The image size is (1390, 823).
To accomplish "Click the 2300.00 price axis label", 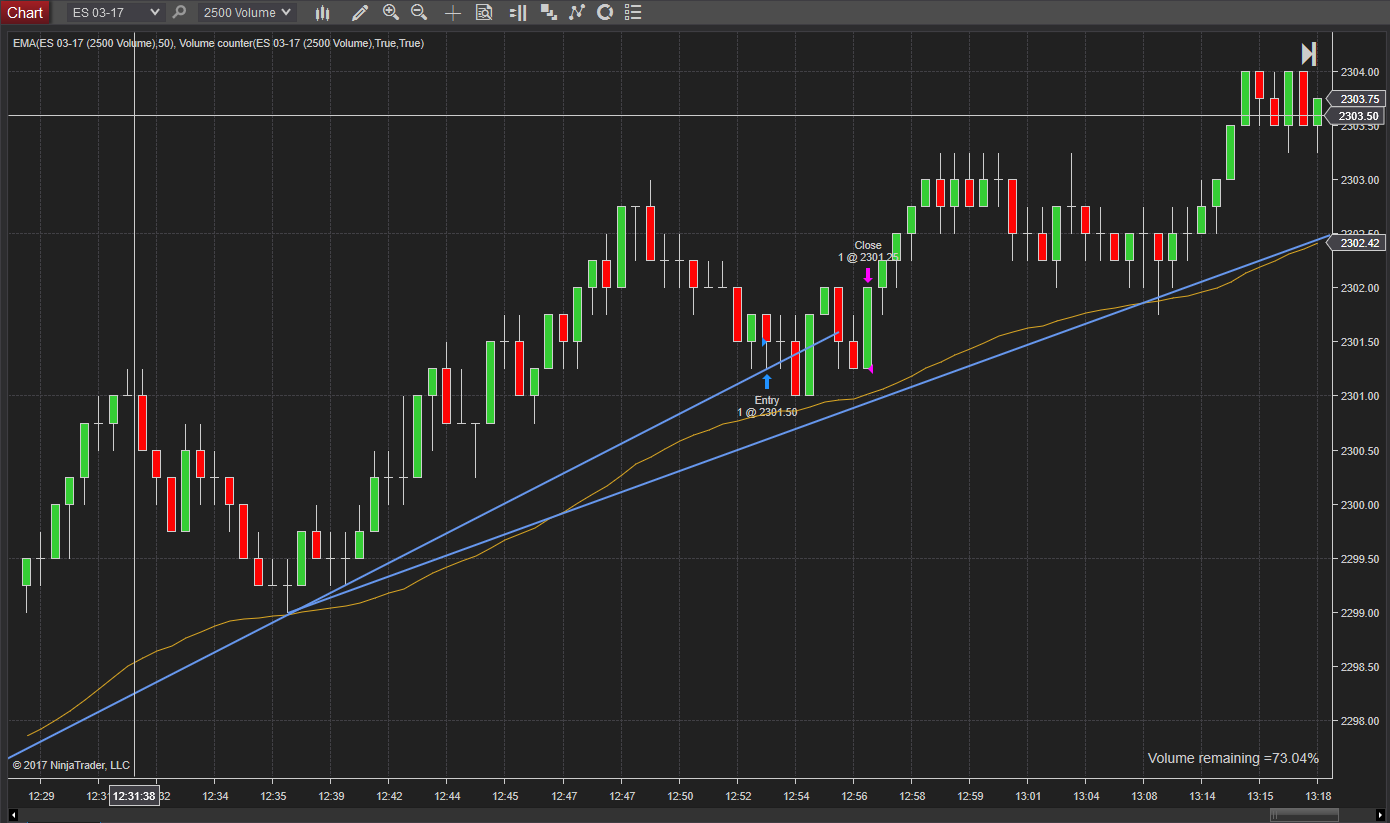I will [1359, 504].
